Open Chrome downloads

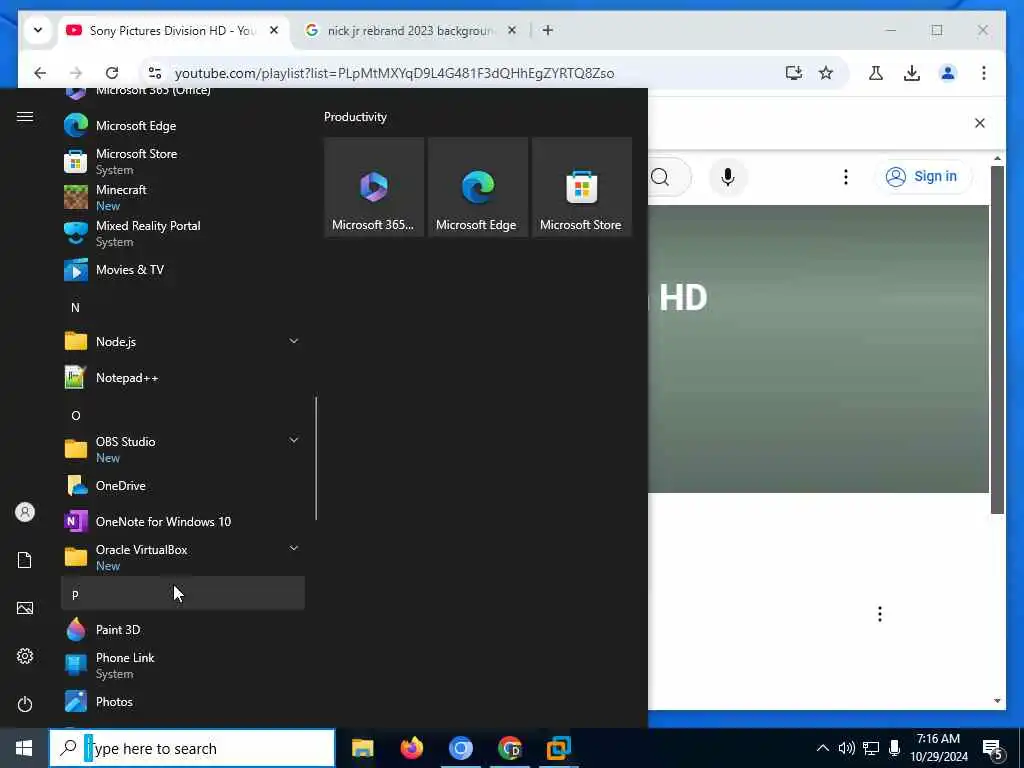912,73
